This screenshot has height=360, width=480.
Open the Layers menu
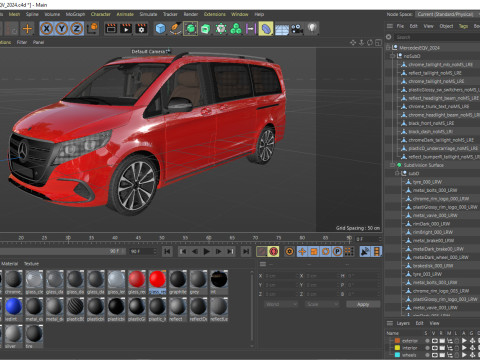tap(403, 323)
